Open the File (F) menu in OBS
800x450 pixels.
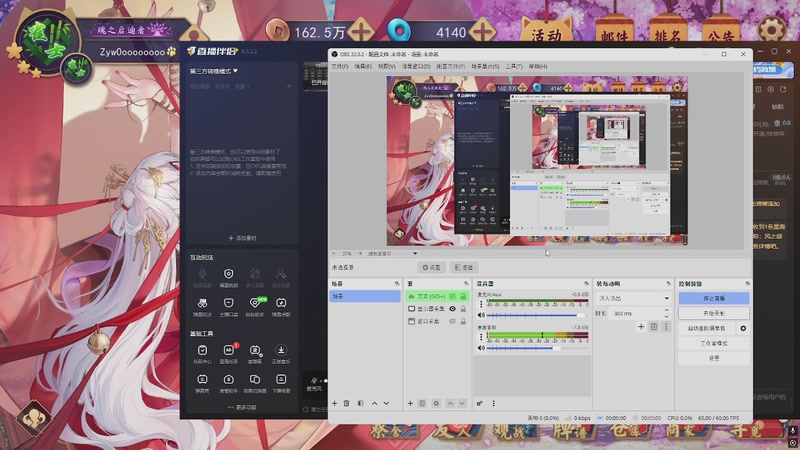click(340, 66)
